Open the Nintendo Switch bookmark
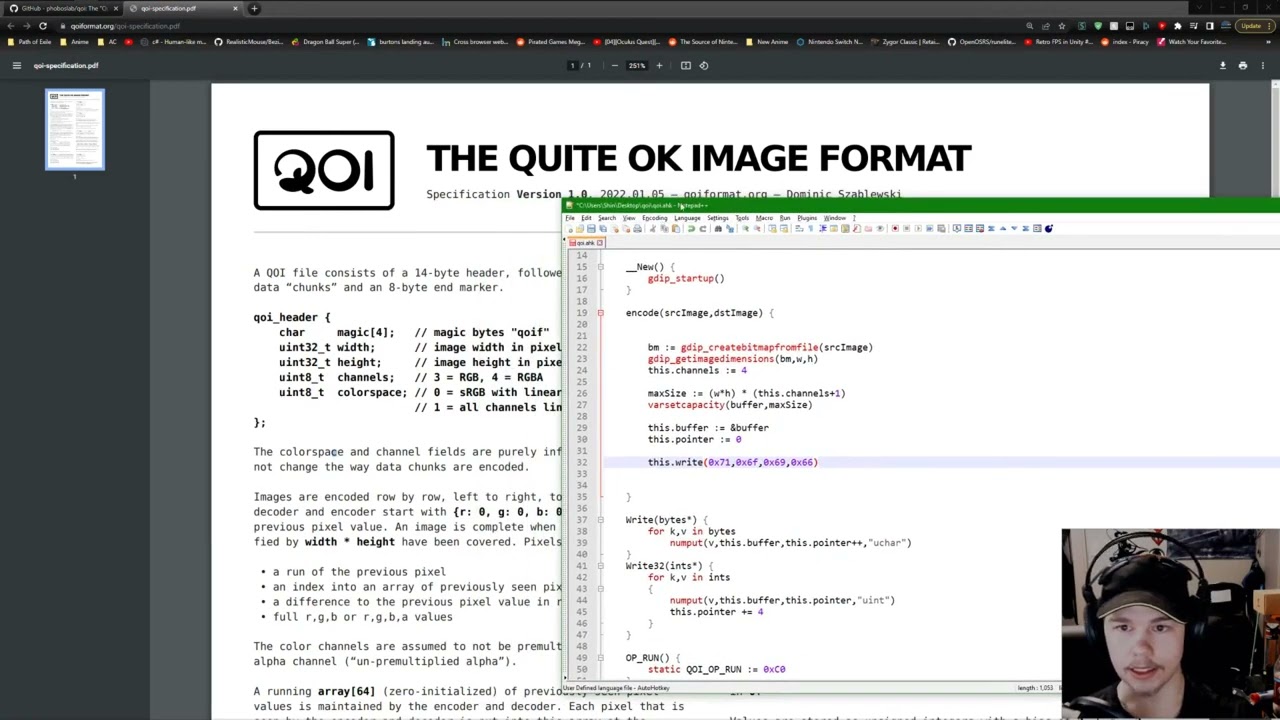The height and width of the screenshot is (720, 1280). coord(829,42)
